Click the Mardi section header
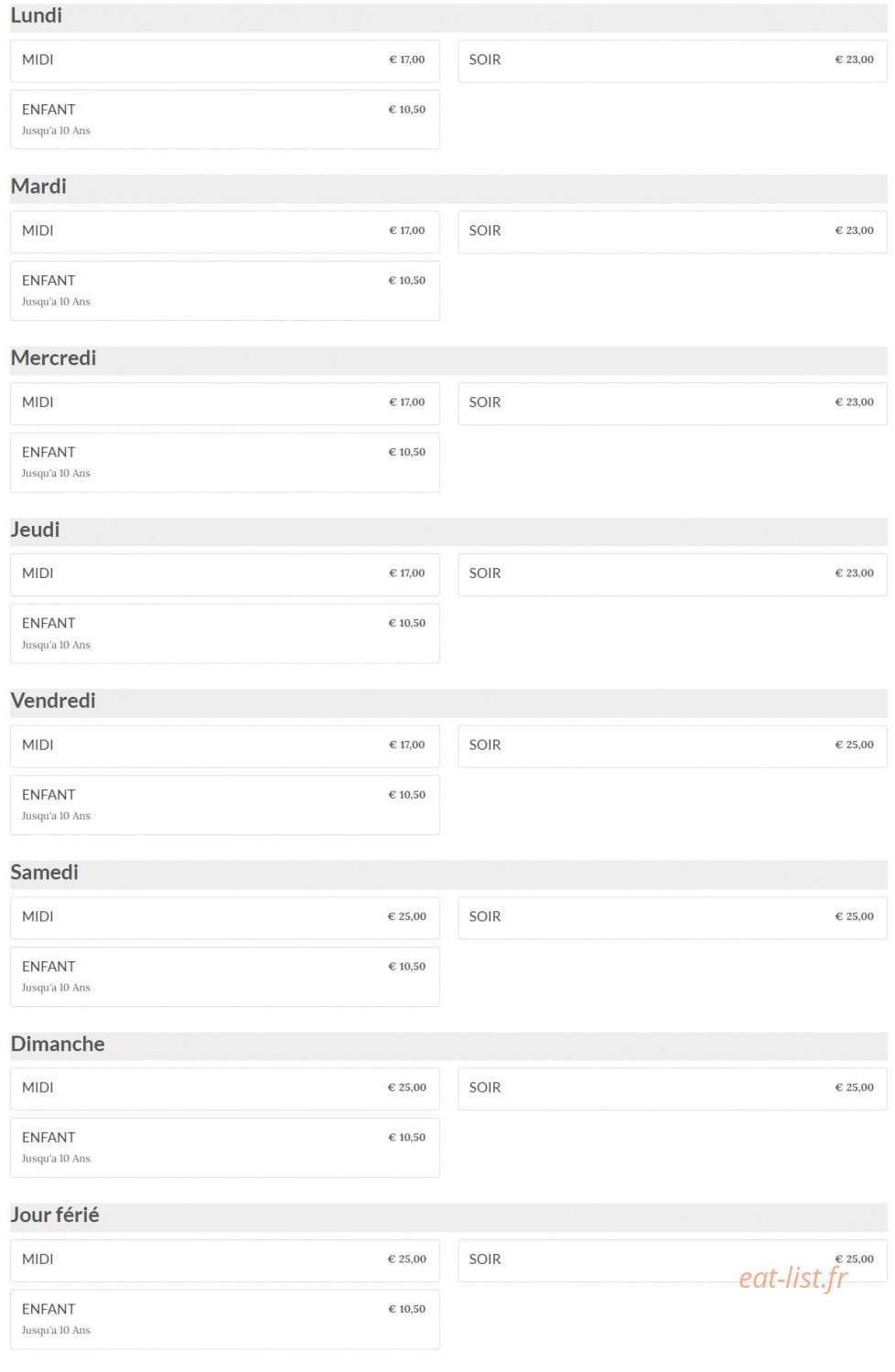 pos(448,188)
